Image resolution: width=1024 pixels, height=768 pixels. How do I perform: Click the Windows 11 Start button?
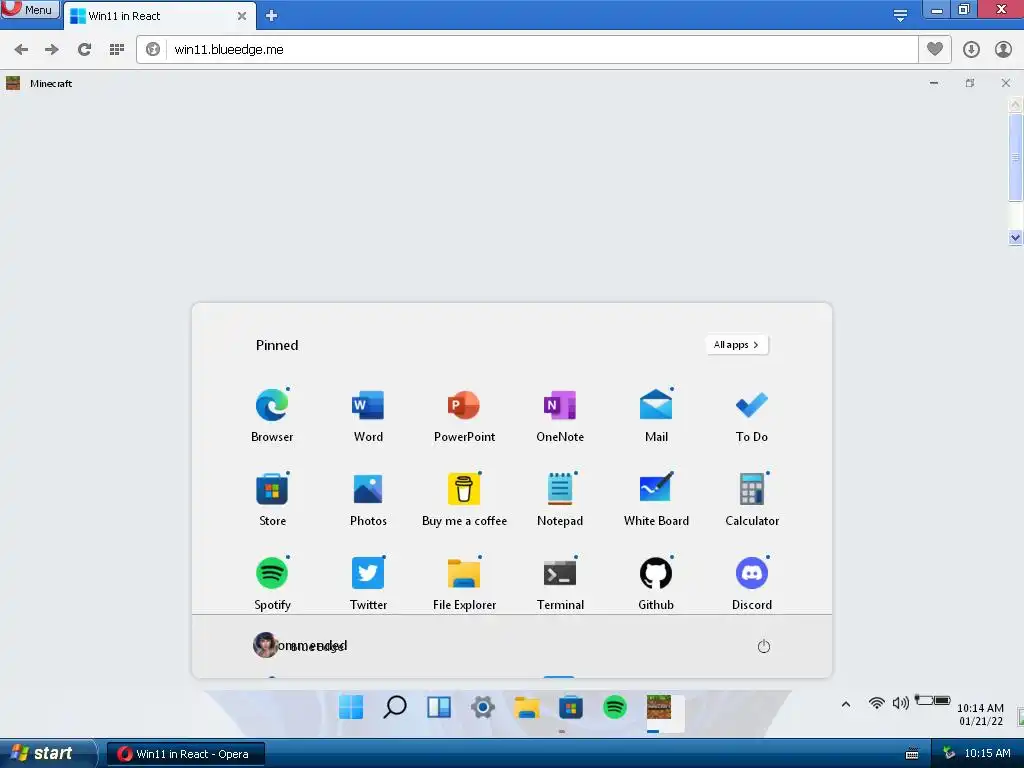[x=351, y=707]
